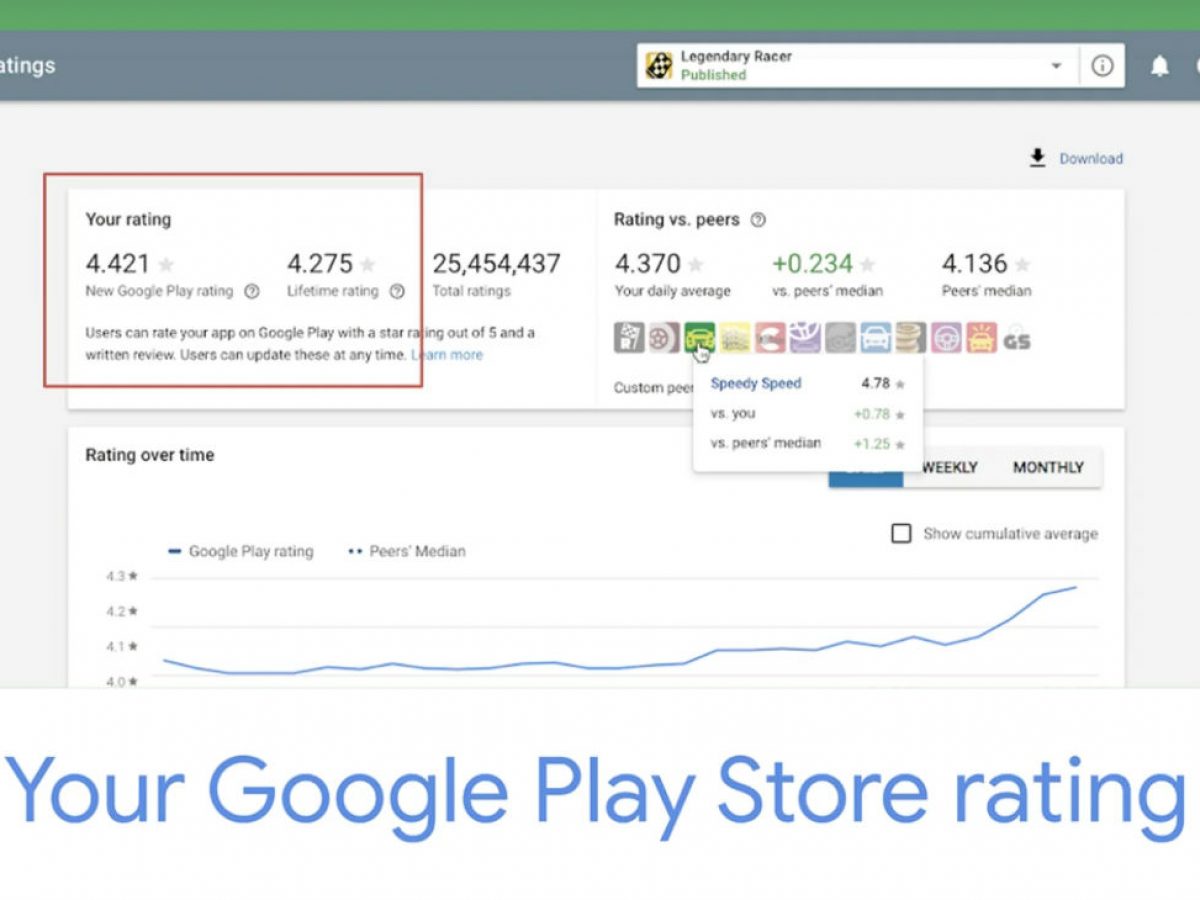Open the info circle icon in header
1200x900 pixels.
[1102, 66]
